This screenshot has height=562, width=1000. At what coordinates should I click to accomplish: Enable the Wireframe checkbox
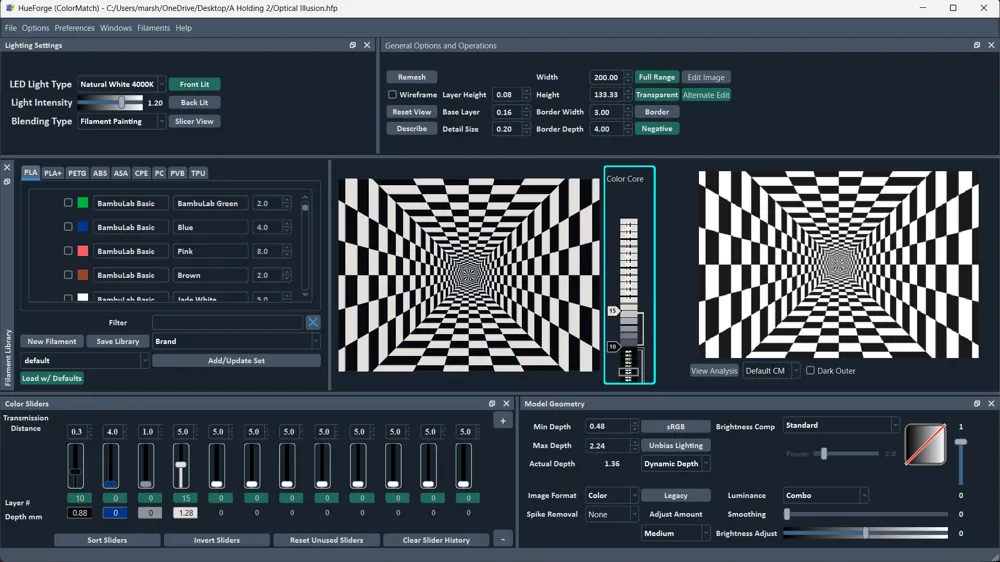(392, 94)
